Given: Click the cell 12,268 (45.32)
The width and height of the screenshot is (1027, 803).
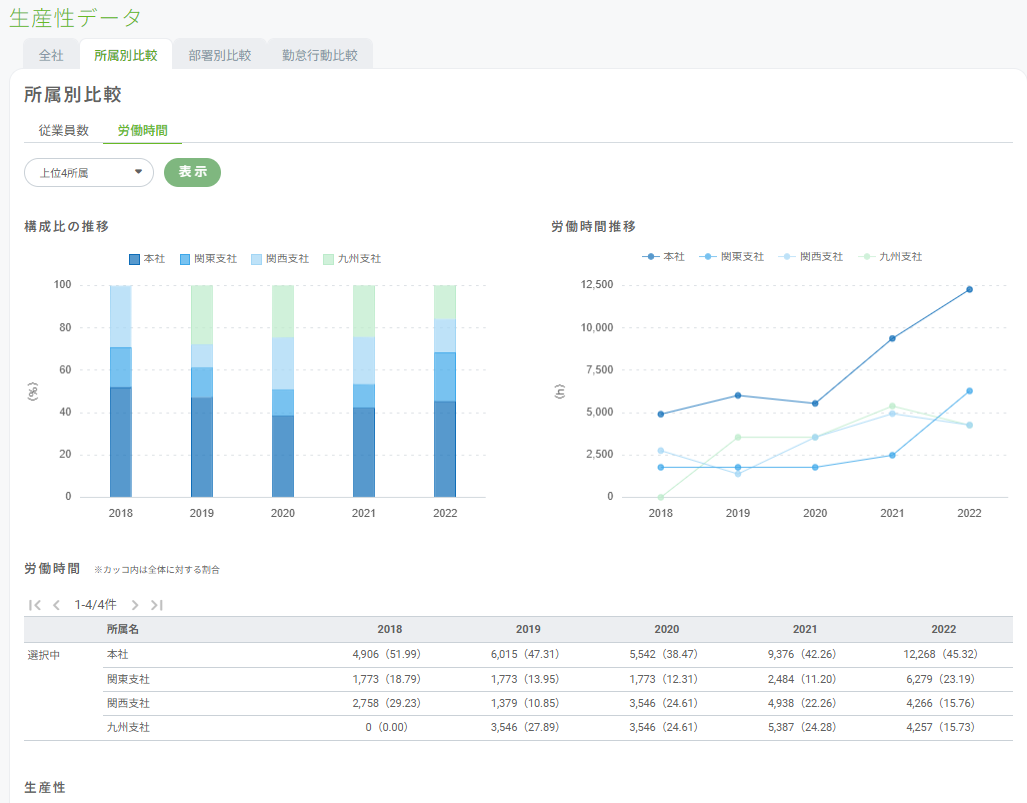Looking at the screenshot, I should [941, 654].
